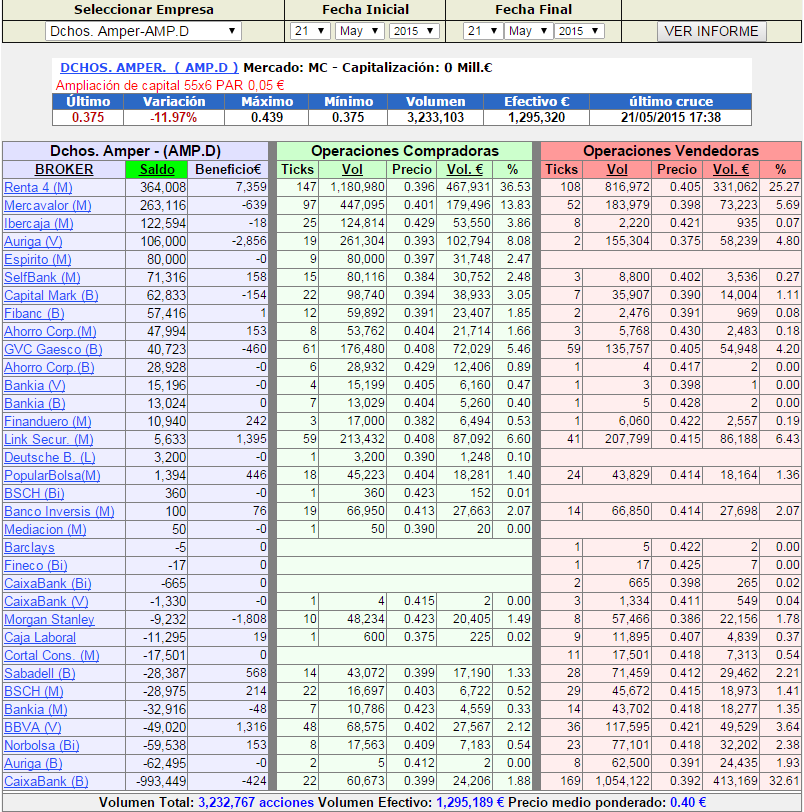Open the Auriga (V) broker link
Image resolution: width=804 pixels, height=812 pixels.
33,242
